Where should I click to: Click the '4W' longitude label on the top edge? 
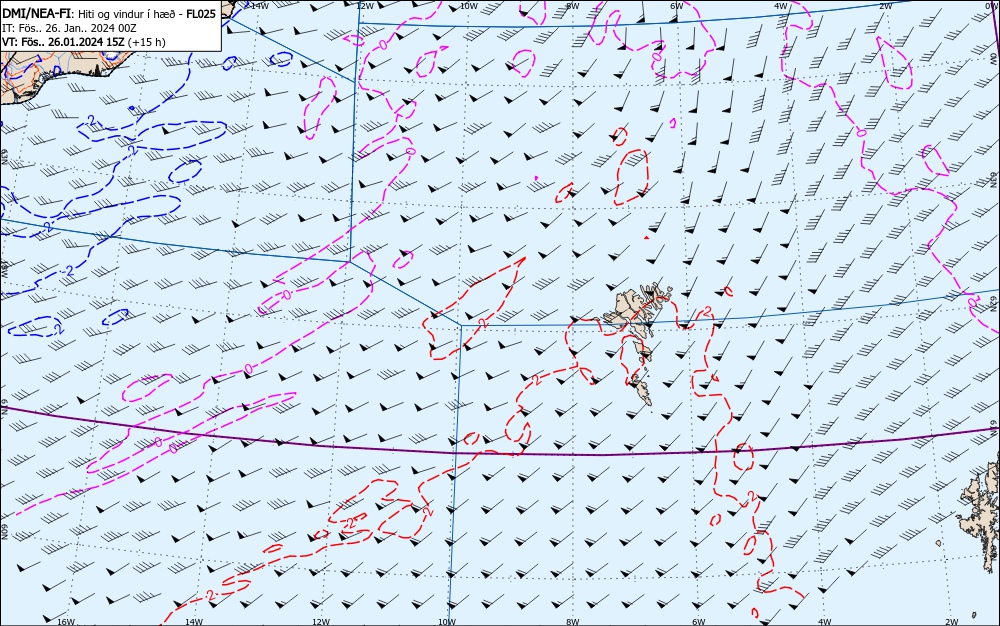pyautogui.click(x=781, y=6)
